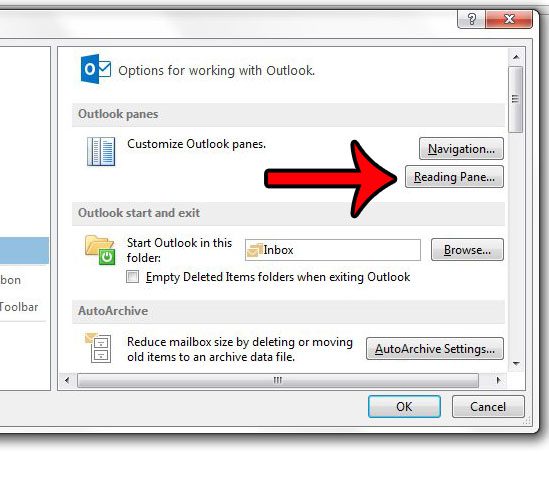Click the horizontal scrollbar right arrow
Image resolution: width=549 pixels, height=490 pixels.
click(x=498, y=380)
